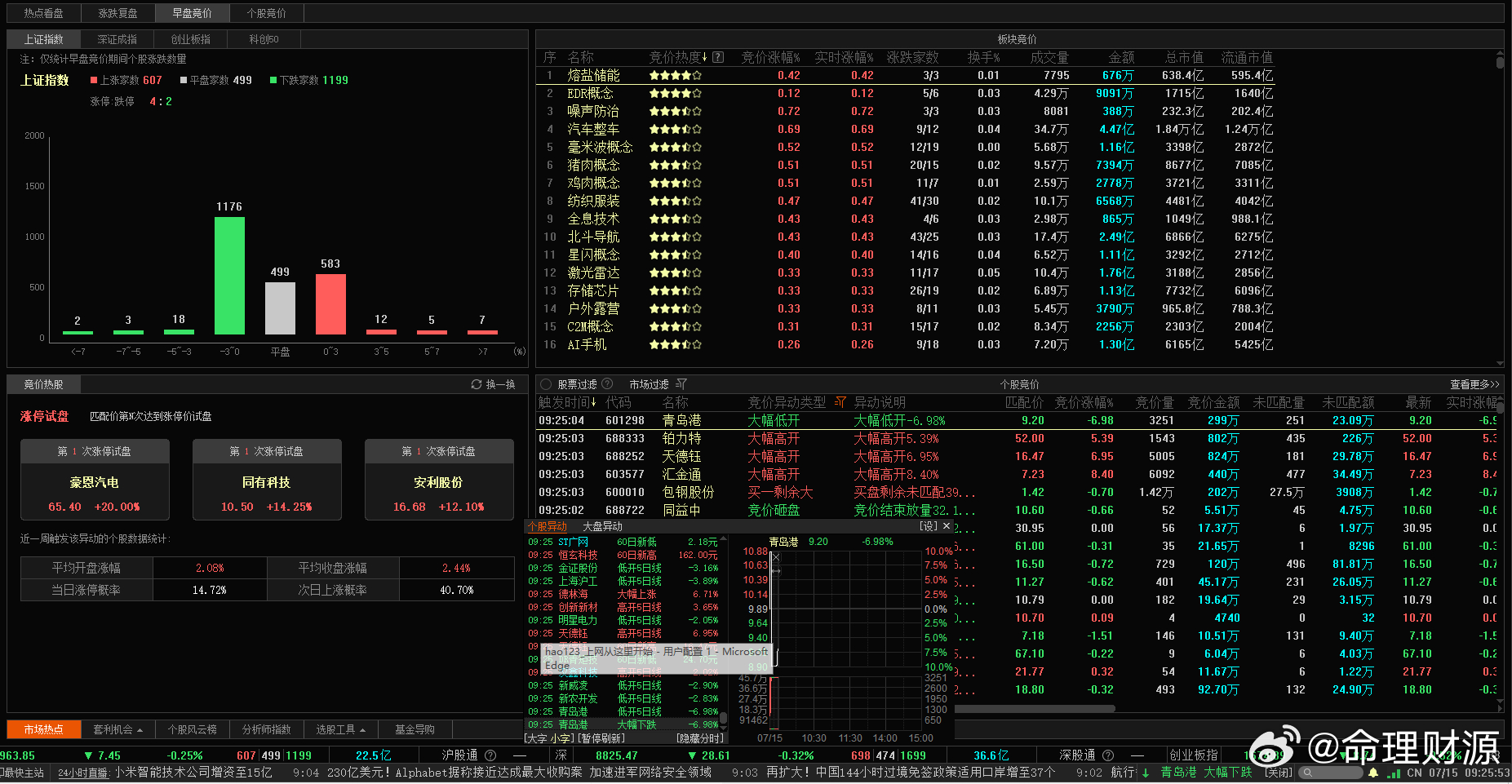Screen dimensions: 1512x784
Task: Toggle the 股票过滤 radio button
Action: [546, 384]
